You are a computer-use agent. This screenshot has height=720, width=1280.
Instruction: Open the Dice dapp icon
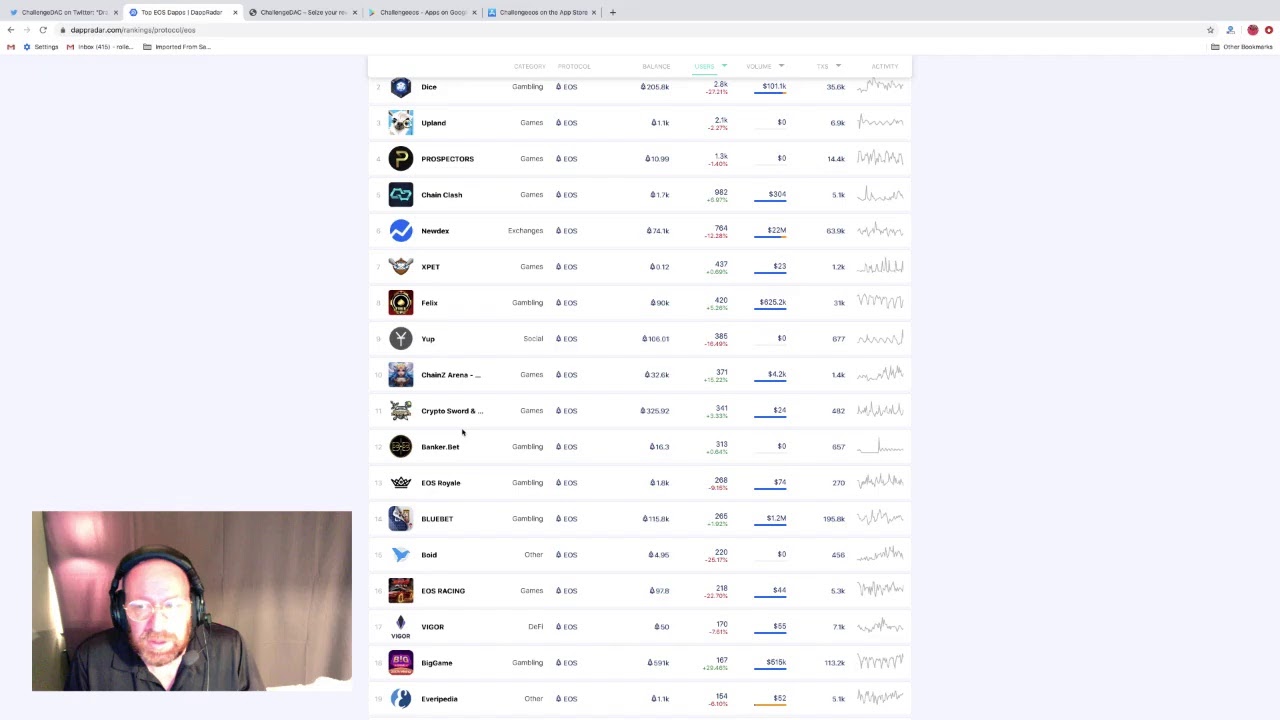(401, 87)
